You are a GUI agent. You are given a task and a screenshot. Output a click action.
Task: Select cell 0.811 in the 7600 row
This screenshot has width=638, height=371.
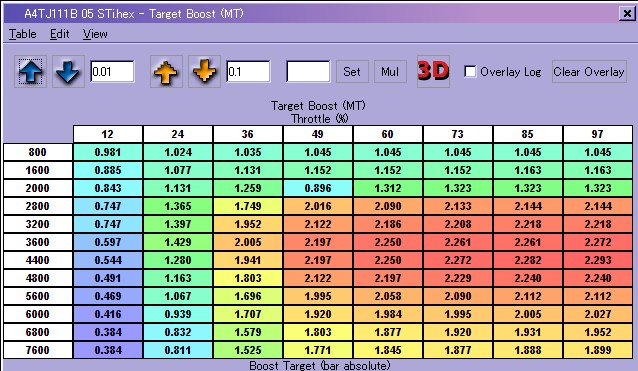(178, 350)
